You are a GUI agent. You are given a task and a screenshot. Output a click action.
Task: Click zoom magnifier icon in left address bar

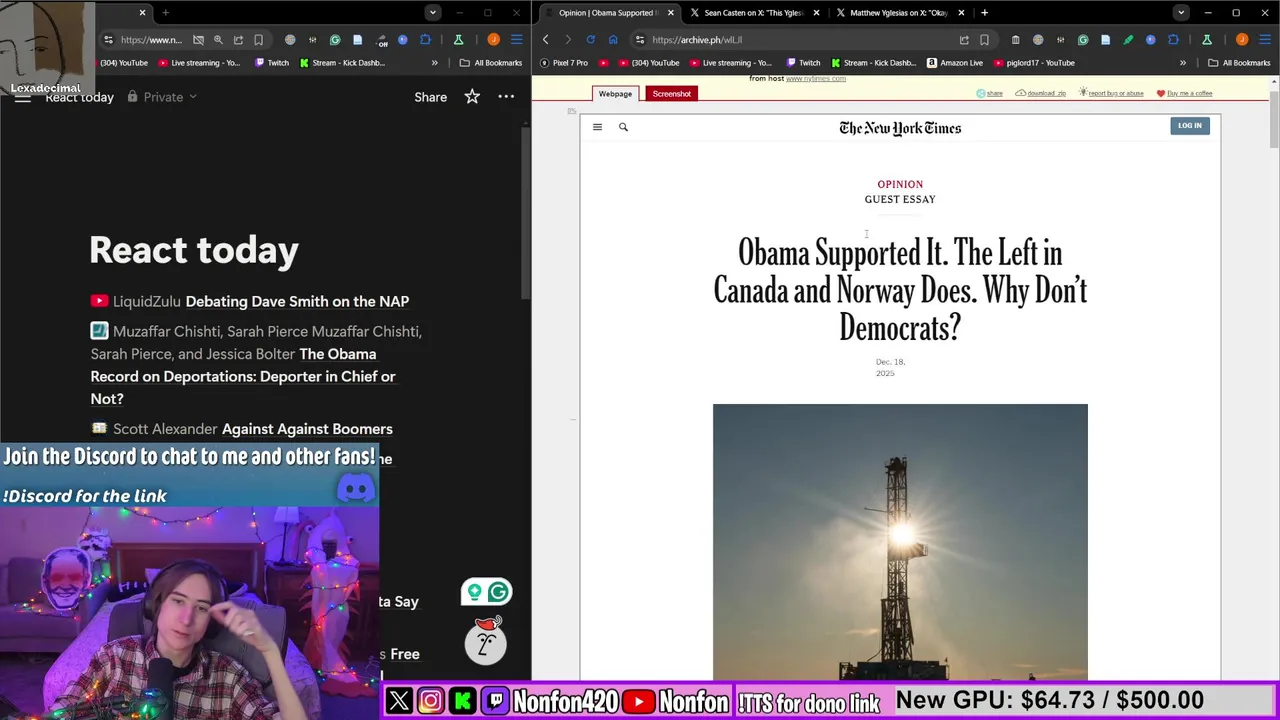pyautogui.click(x=218, y=40)
